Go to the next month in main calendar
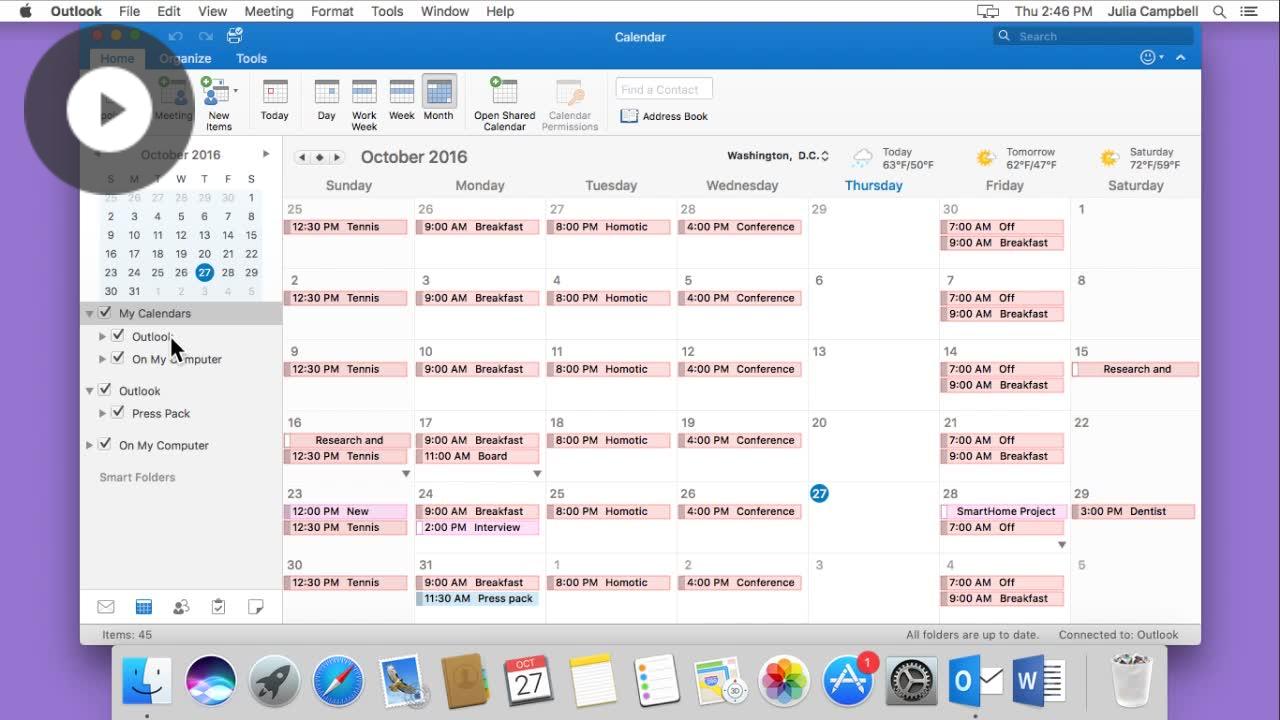 (x=337, y=157)
